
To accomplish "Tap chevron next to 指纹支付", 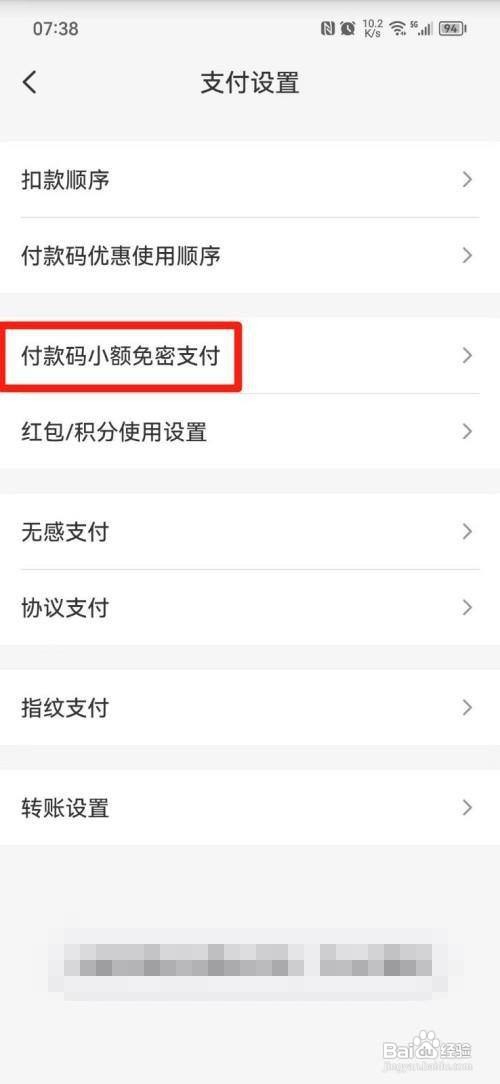I will 467,707.
